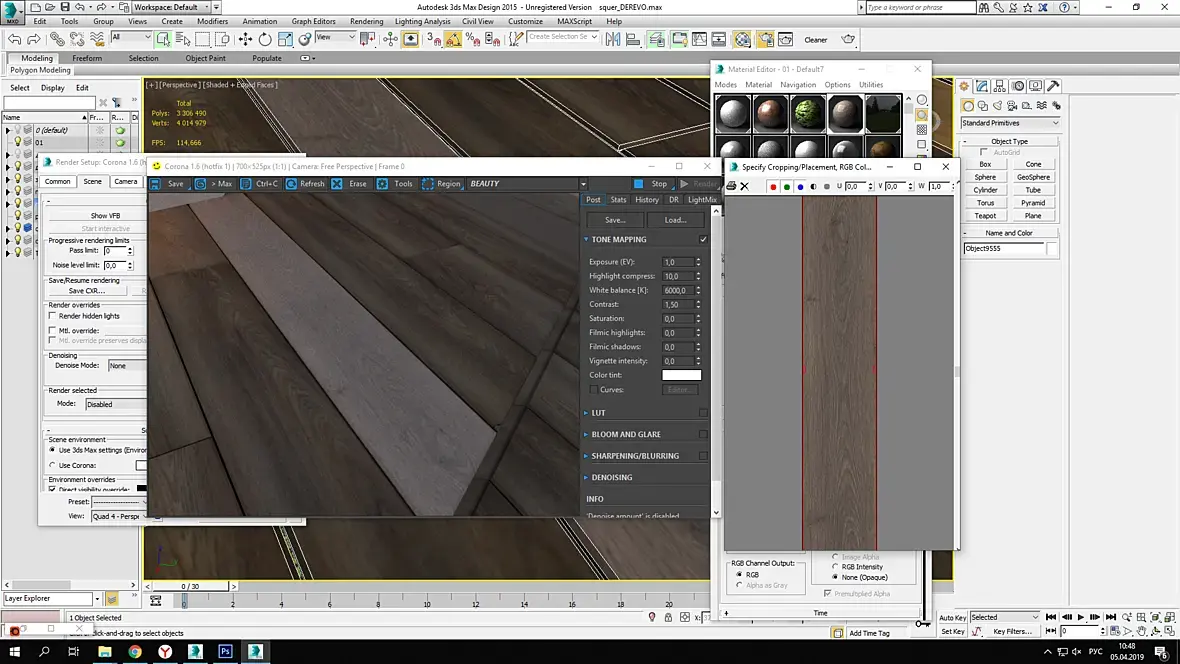Click the Refresh icon in Corona VFB
1180x664 pixels.
click(x=292, y=184)
